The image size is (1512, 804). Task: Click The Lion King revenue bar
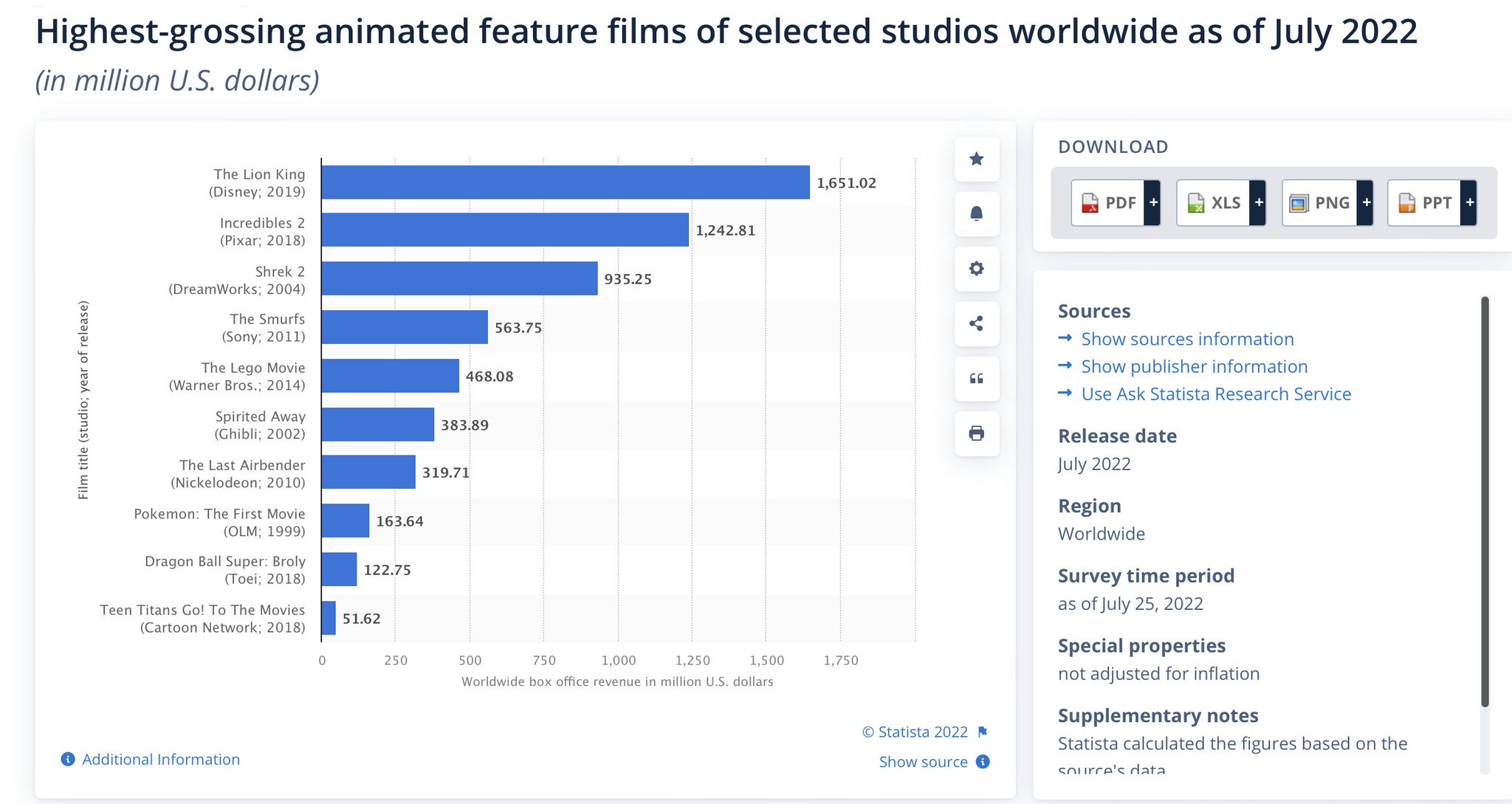coord(565,182)
